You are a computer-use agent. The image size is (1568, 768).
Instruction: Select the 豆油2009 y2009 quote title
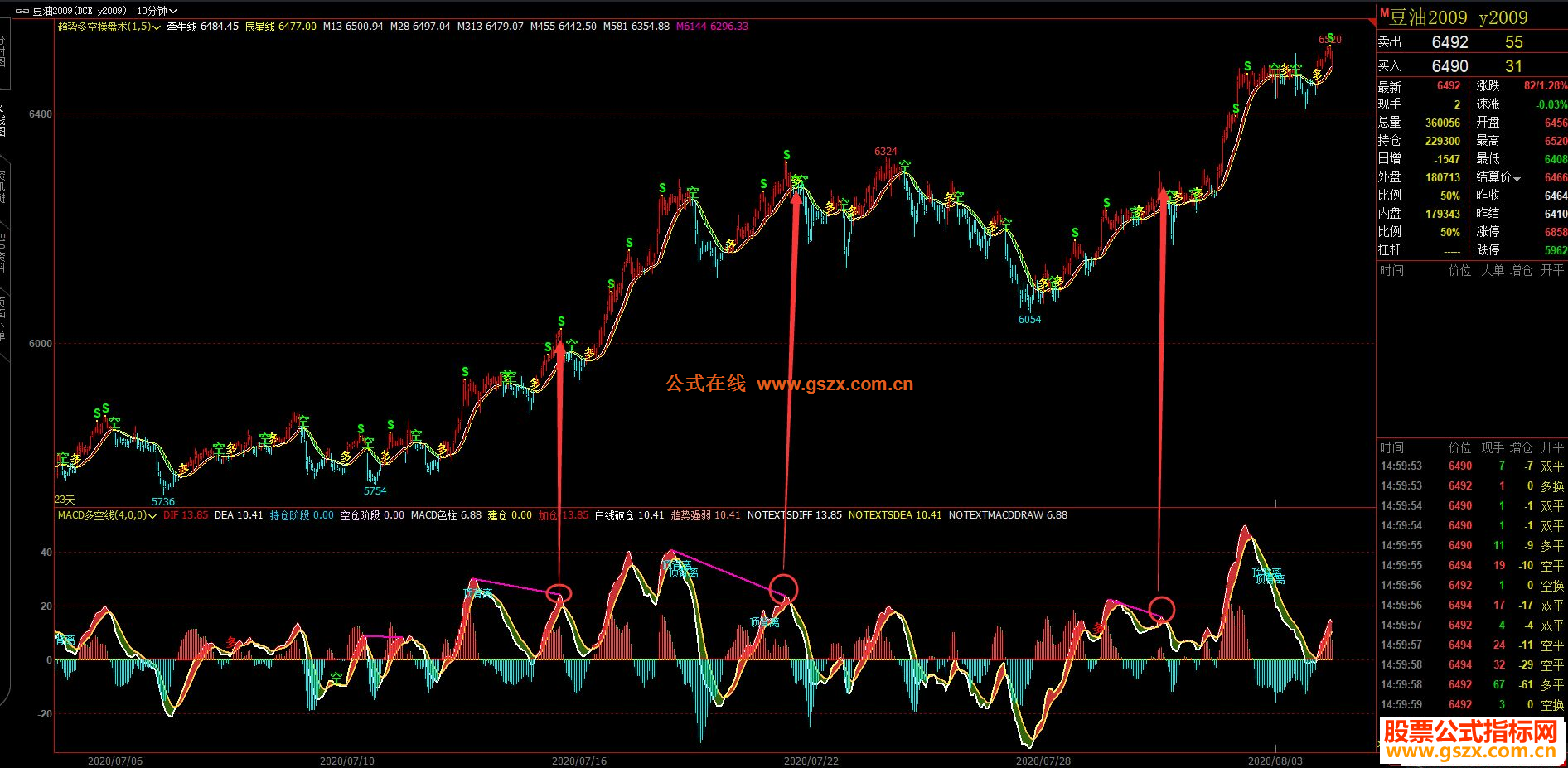pyautogui.click(x=1459, y=17)
